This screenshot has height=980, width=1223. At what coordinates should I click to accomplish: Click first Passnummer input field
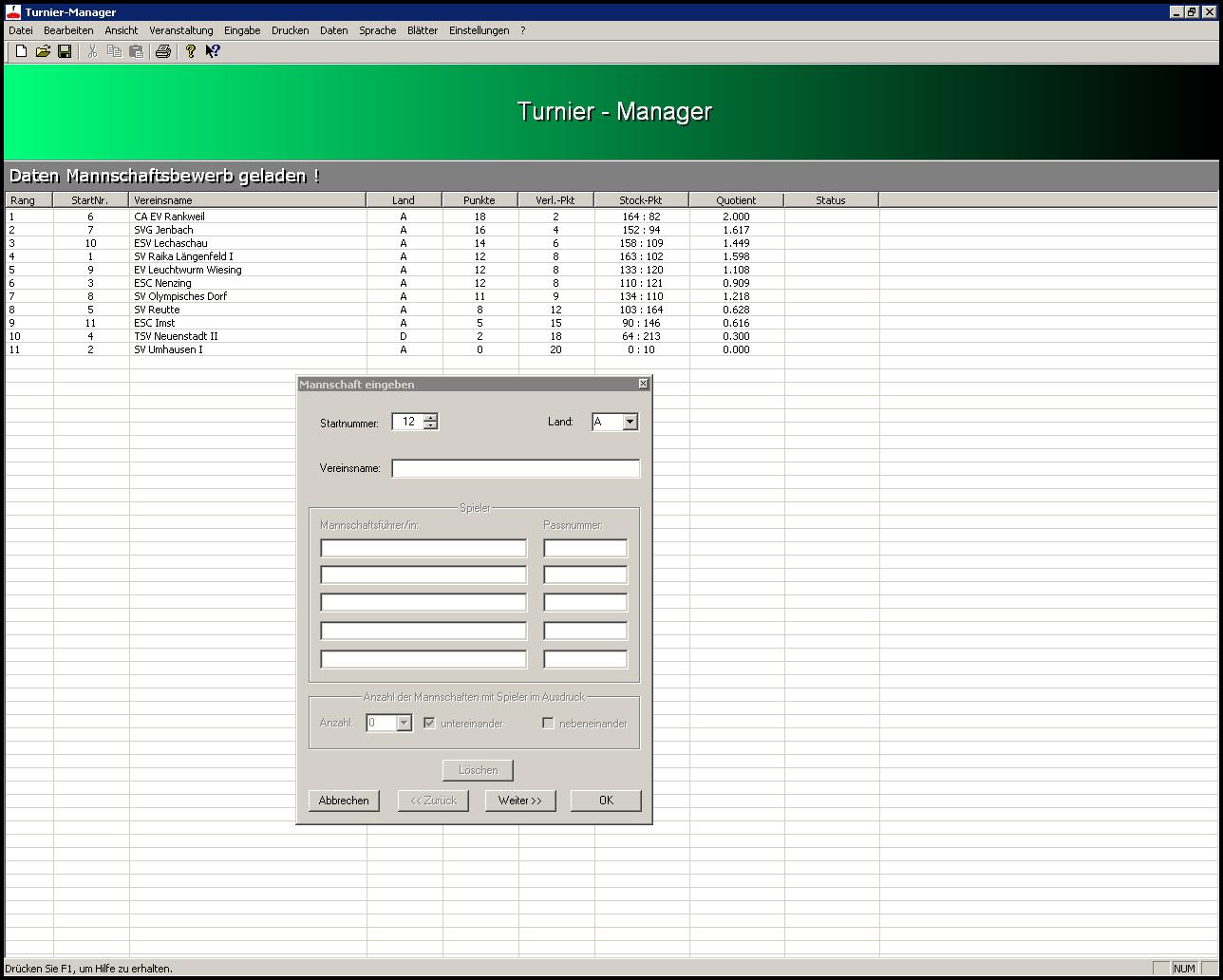click(585, 548)
